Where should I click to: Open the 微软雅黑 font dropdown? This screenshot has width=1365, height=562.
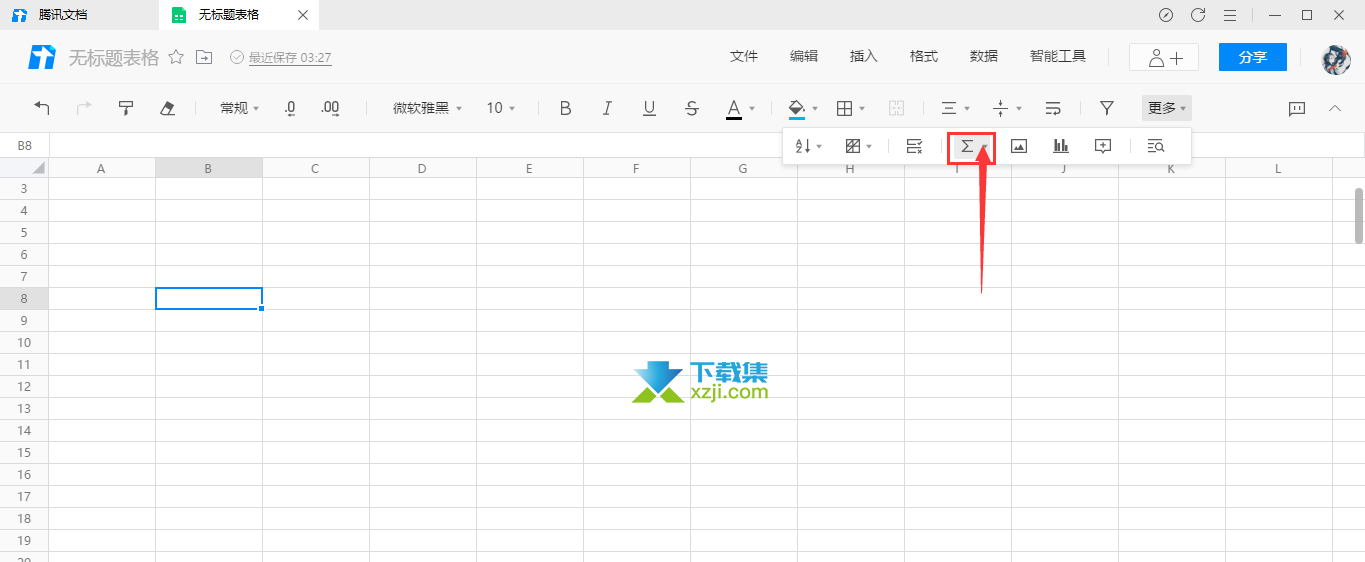pos(428,108)
